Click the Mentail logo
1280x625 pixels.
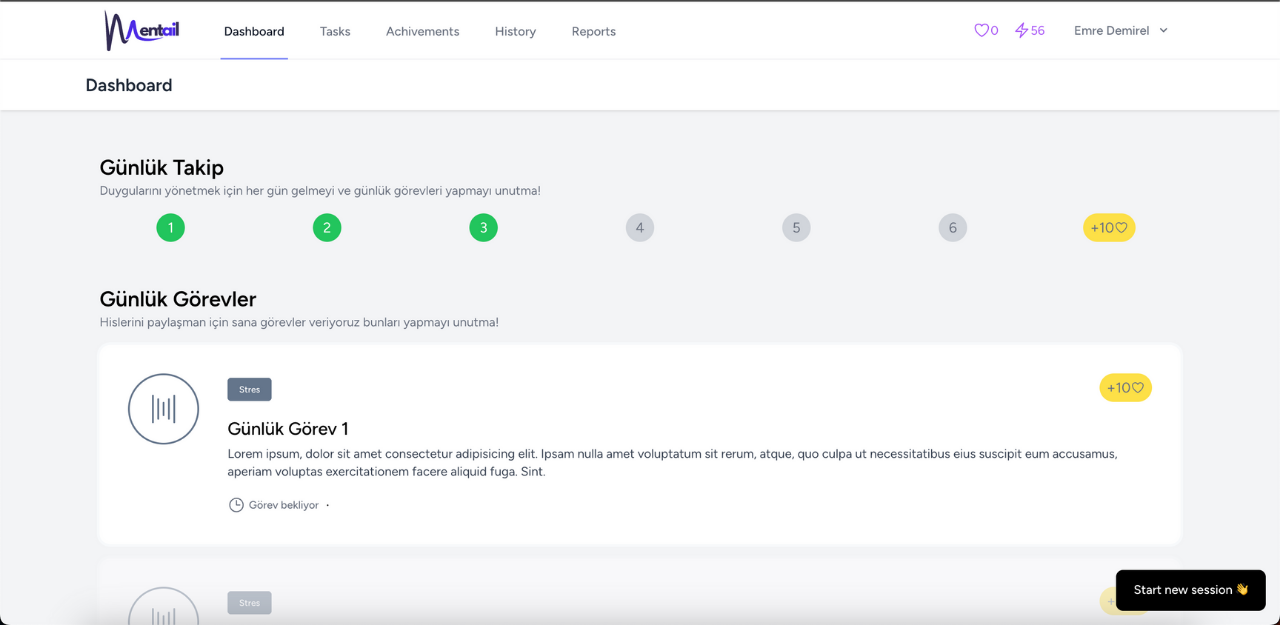[141, 31]
